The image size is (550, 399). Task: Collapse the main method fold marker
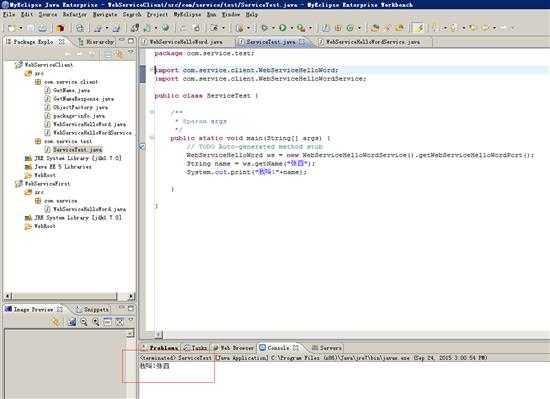[152, 138]
